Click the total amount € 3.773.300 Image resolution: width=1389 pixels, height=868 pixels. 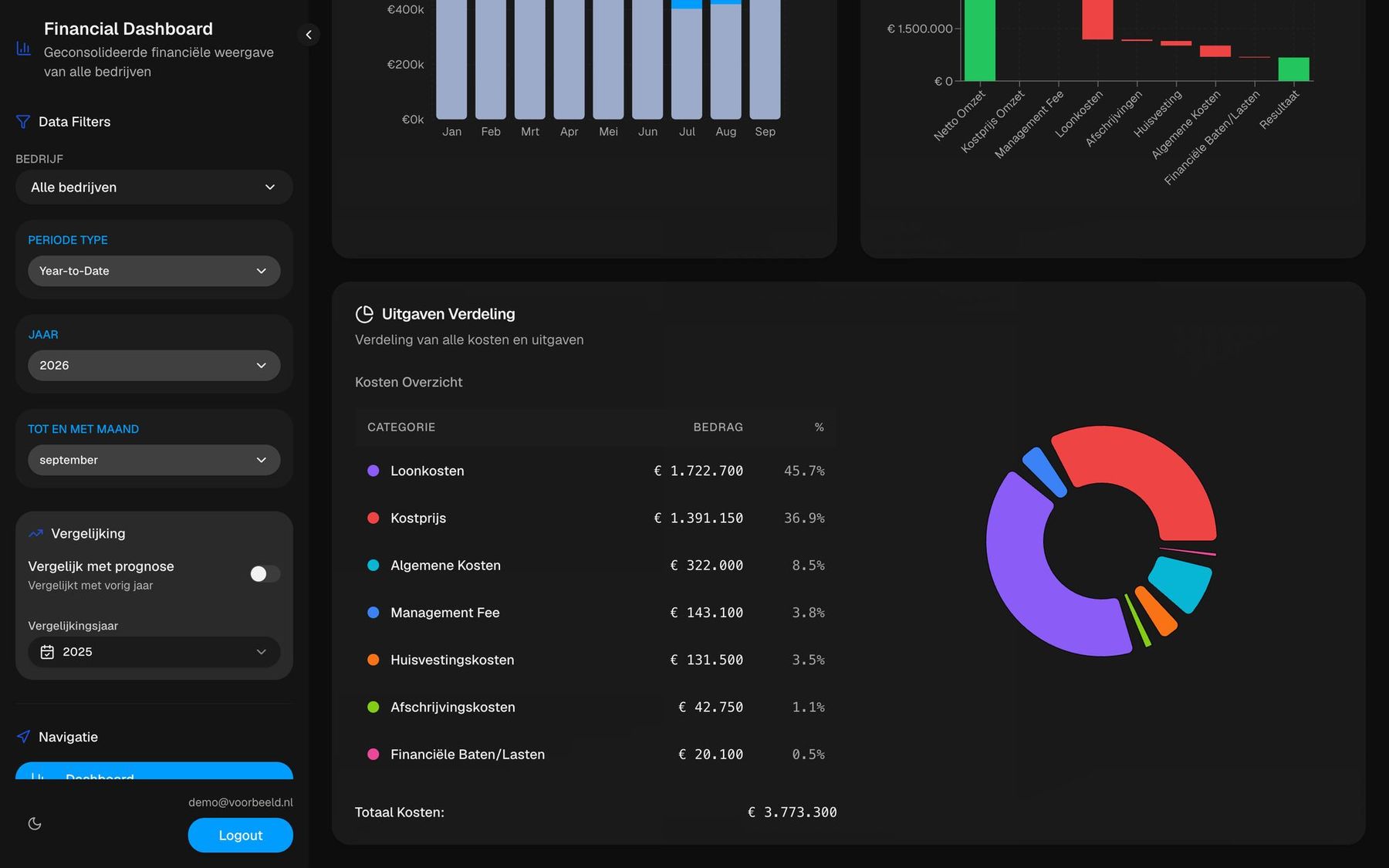793,812
